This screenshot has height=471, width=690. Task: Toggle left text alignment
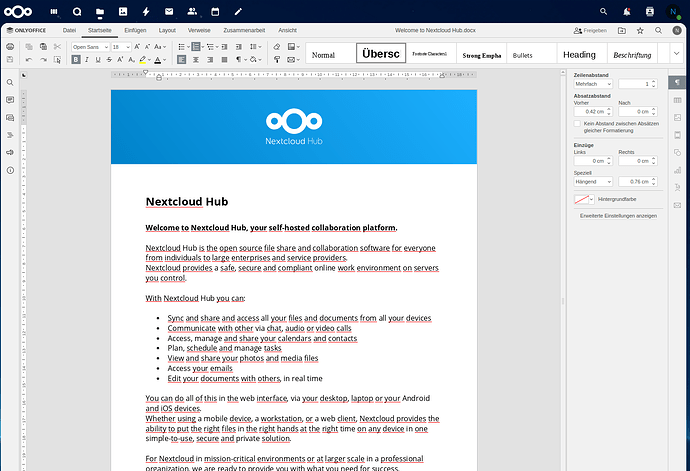181,59
